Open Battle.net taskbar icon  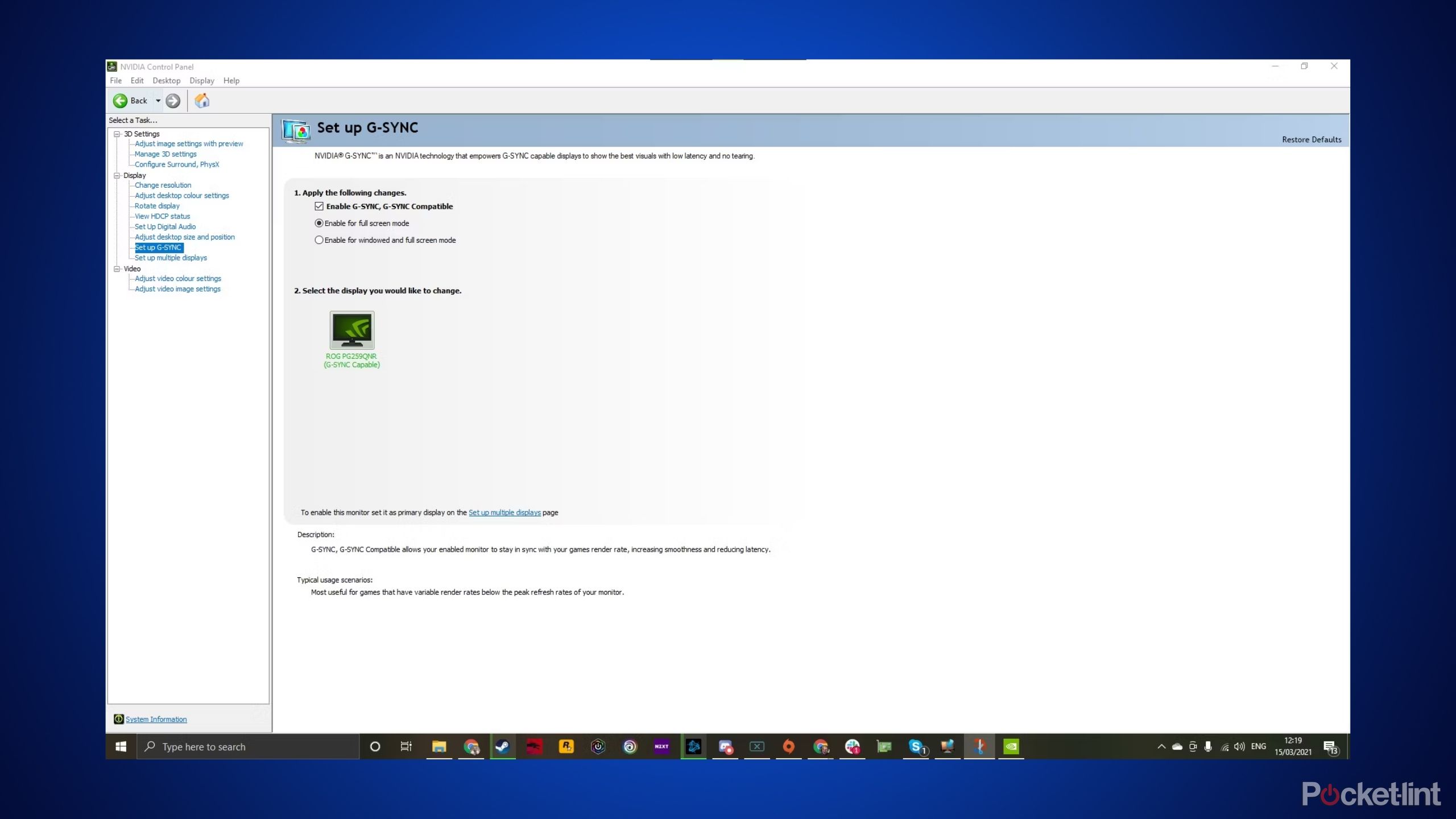[693, 747]
